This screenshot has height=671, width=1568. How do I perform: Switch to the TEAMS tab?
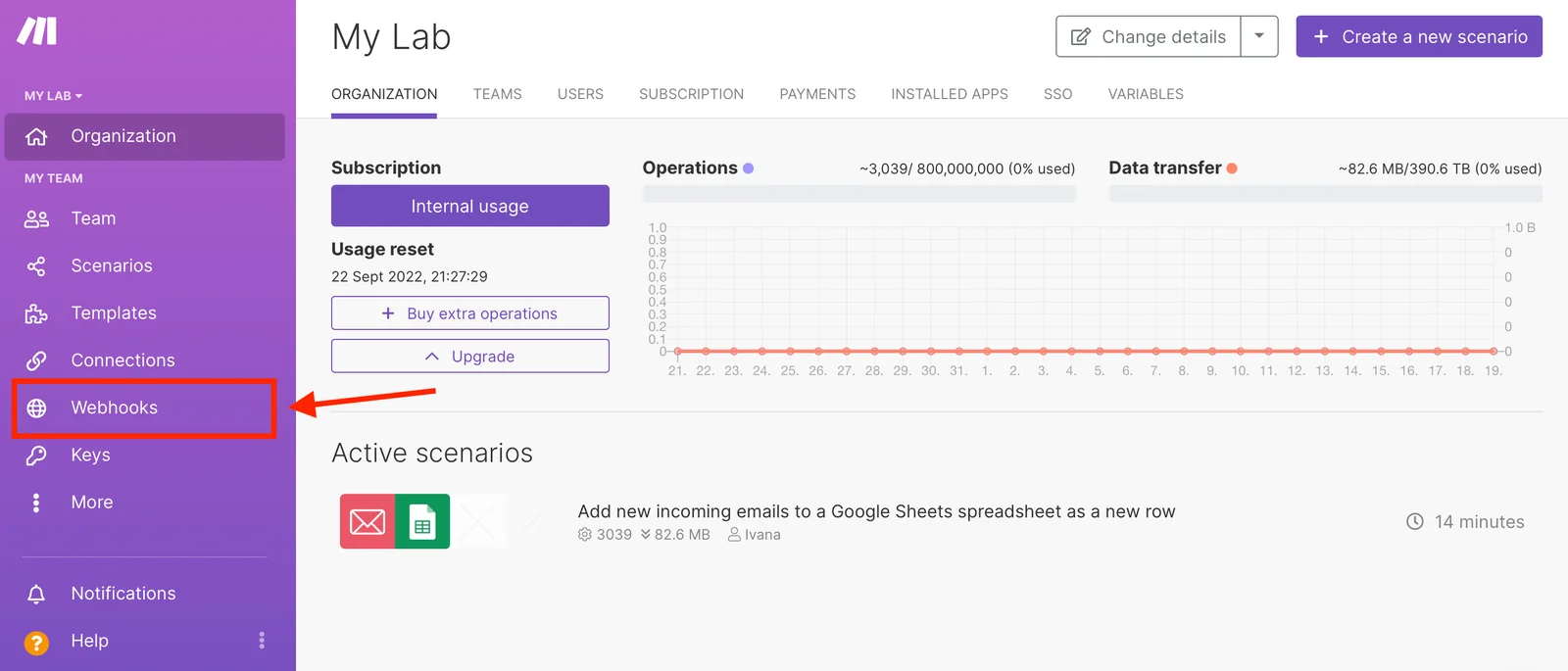pos(497,94)
